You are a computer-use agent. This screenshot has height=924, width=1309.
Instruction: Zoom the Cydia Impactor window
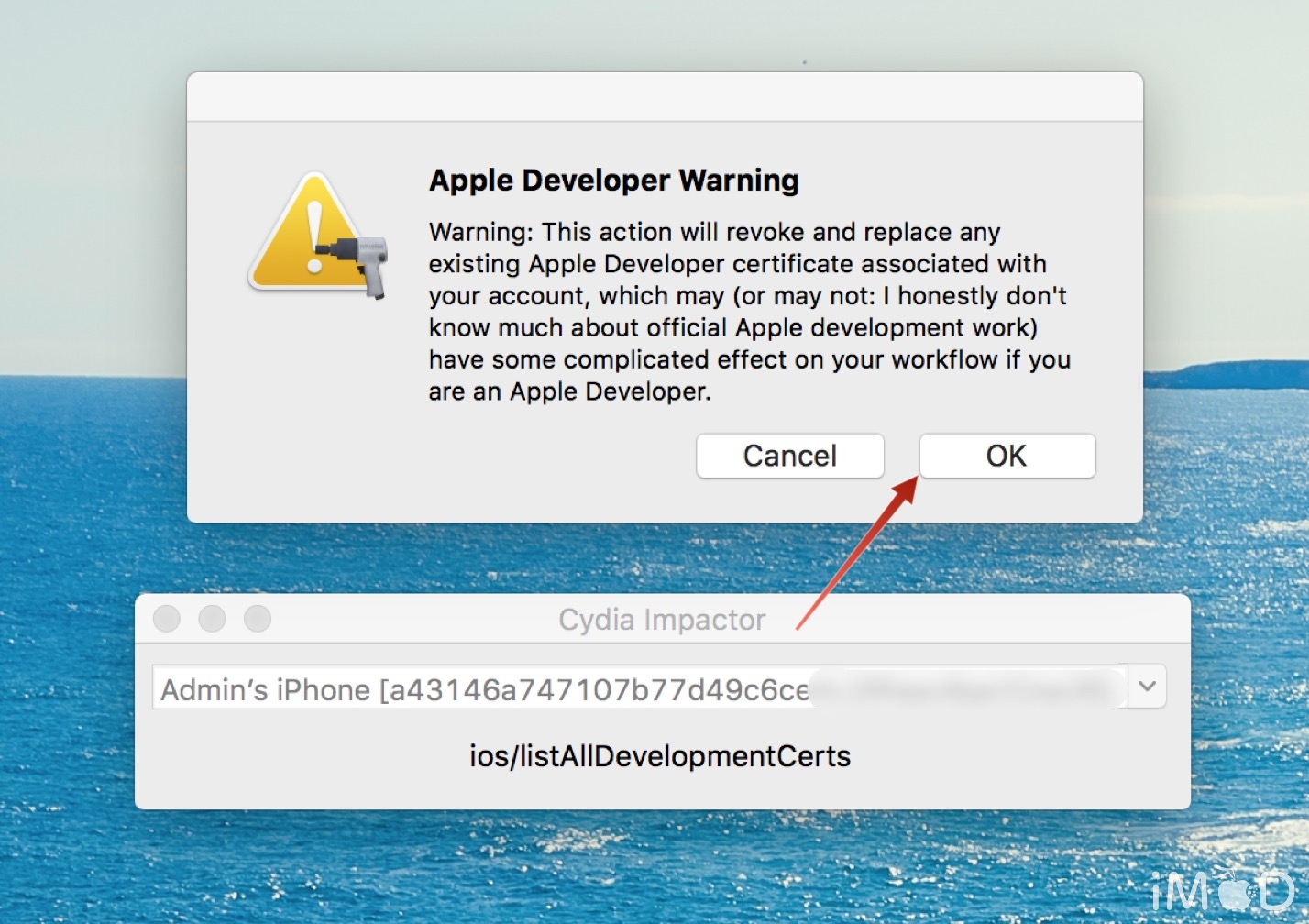[x=258, y=619]
